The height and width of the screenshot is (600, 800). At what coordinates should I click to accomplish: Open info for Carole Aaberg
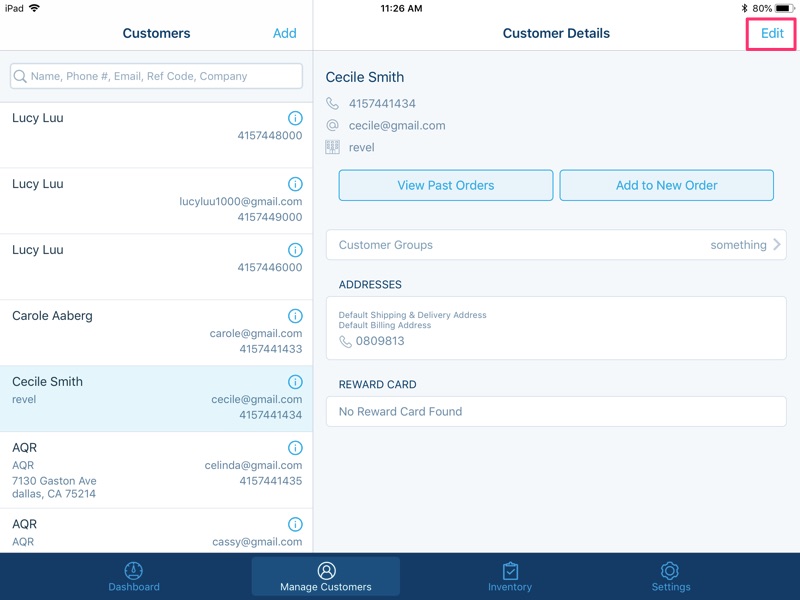pos(295,316)
